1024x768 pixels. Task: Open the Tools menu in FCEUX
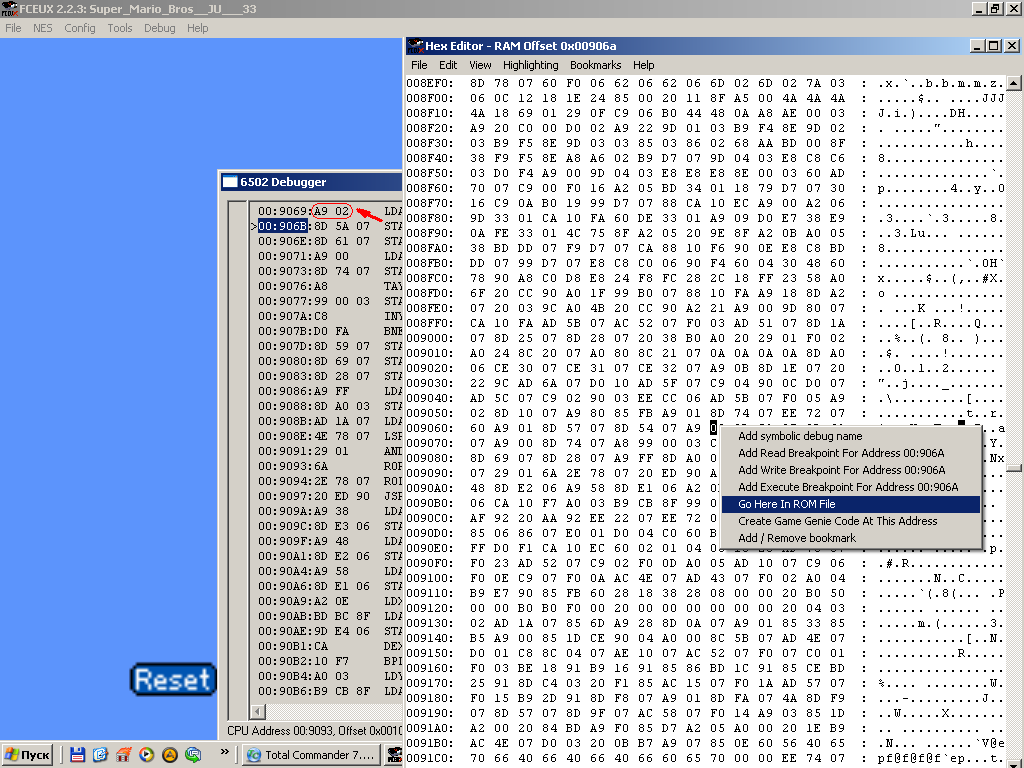120,28
